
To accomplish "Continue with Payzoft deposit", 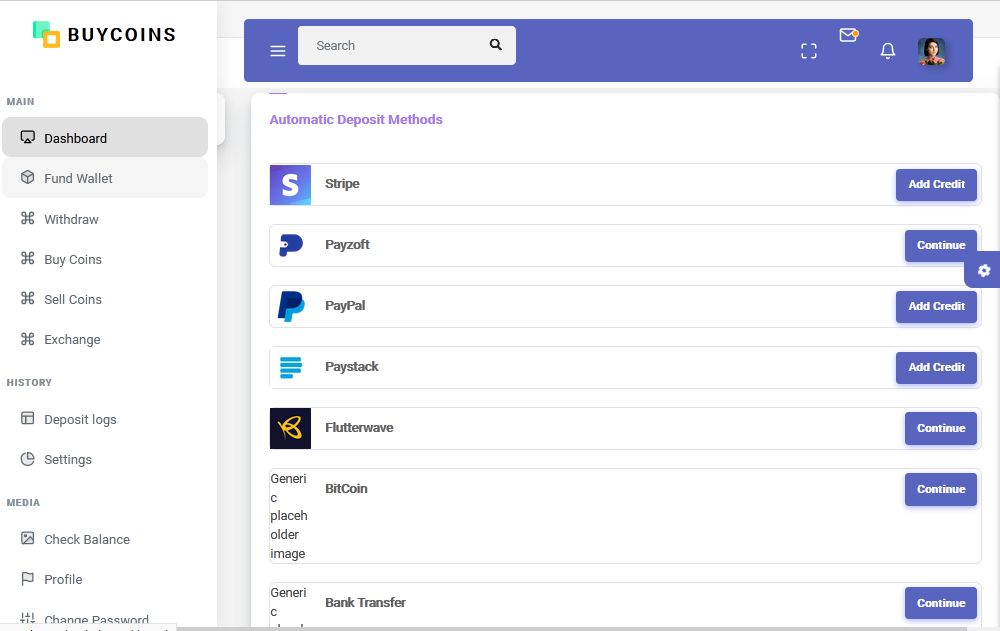I will (941, 246).
